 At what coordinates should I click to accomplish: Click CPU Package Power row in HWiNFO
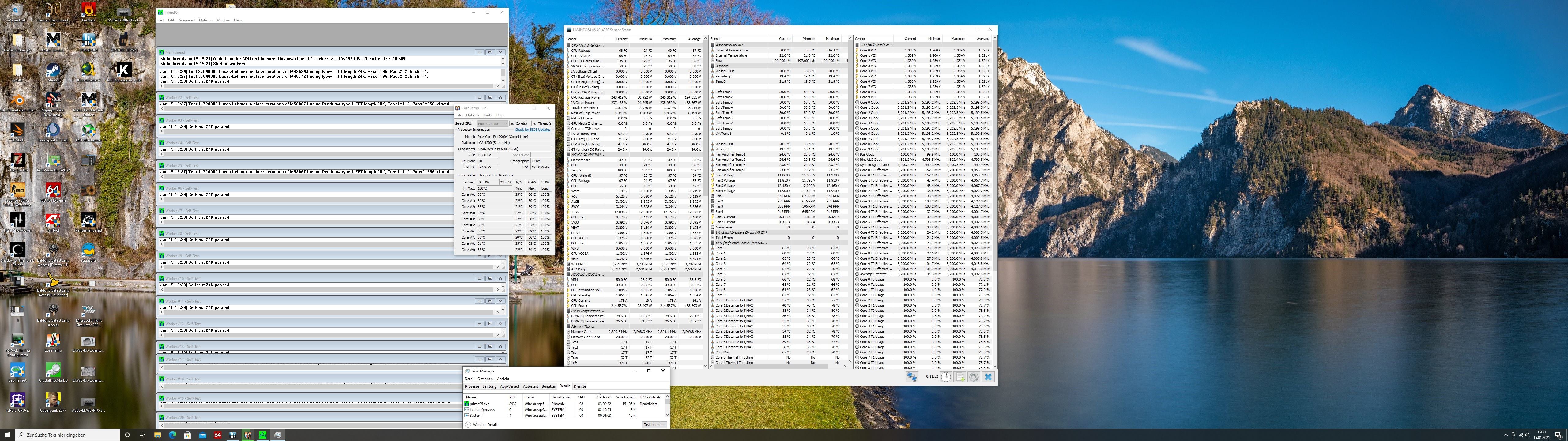tap(635, 97)
